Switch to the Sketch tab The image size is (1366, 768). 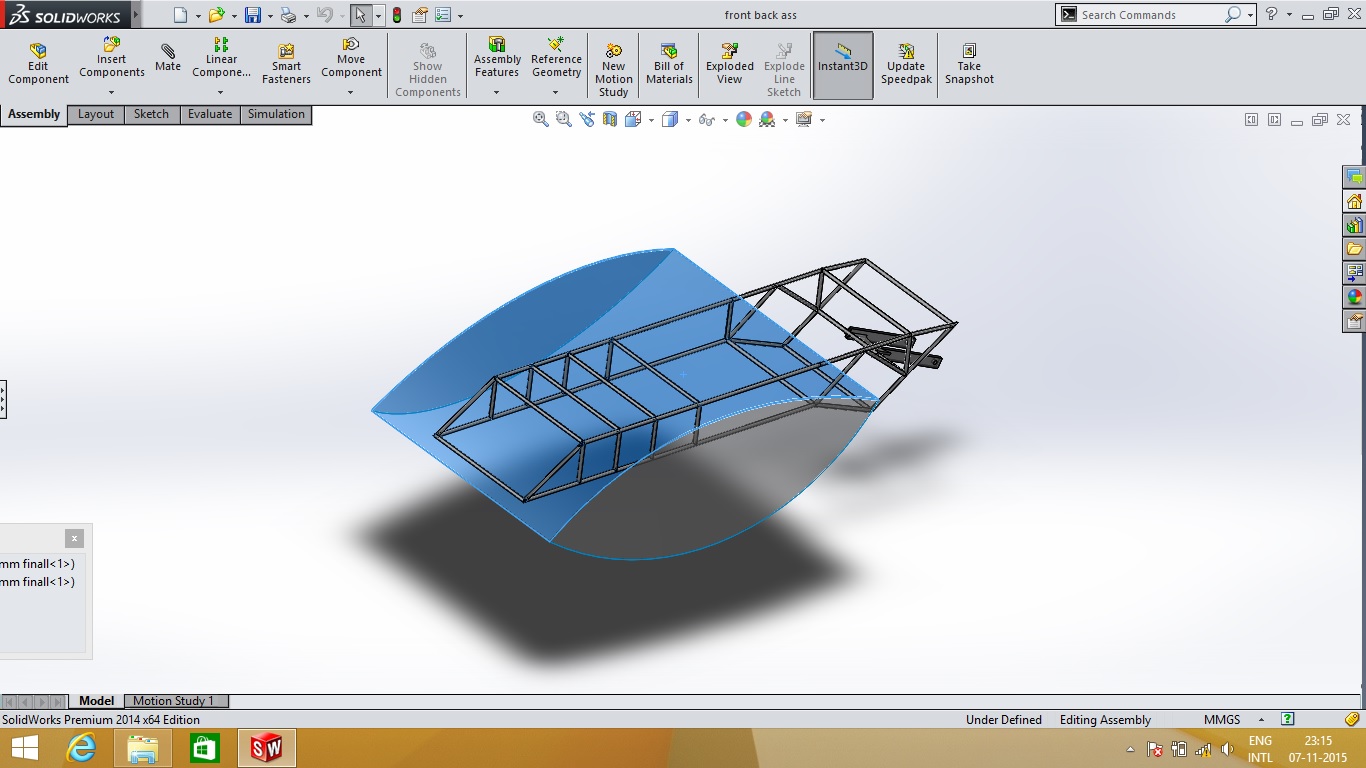[x=152, y=114]
